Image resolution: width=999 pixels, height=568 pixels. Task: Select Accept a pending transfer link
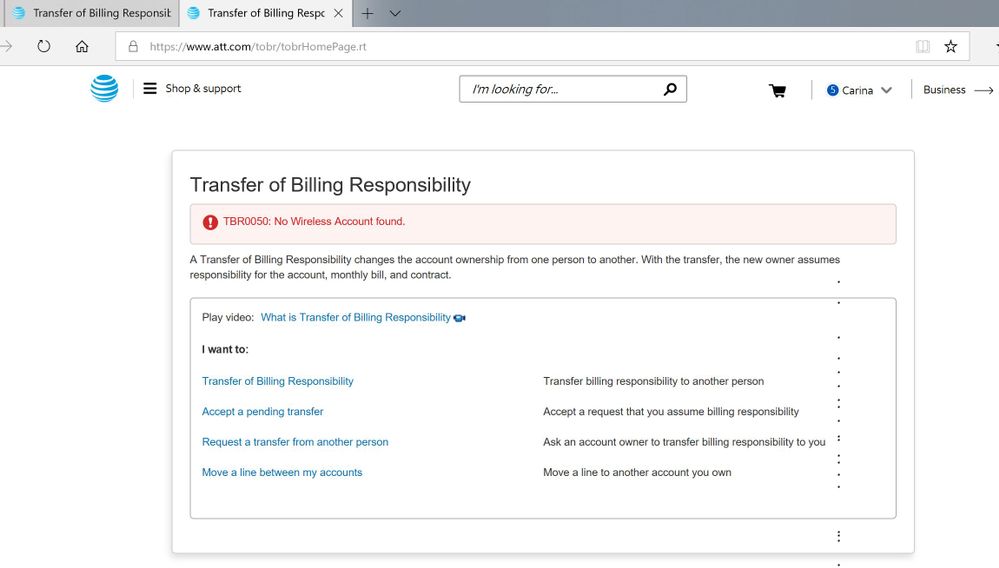tap(262, 412)
